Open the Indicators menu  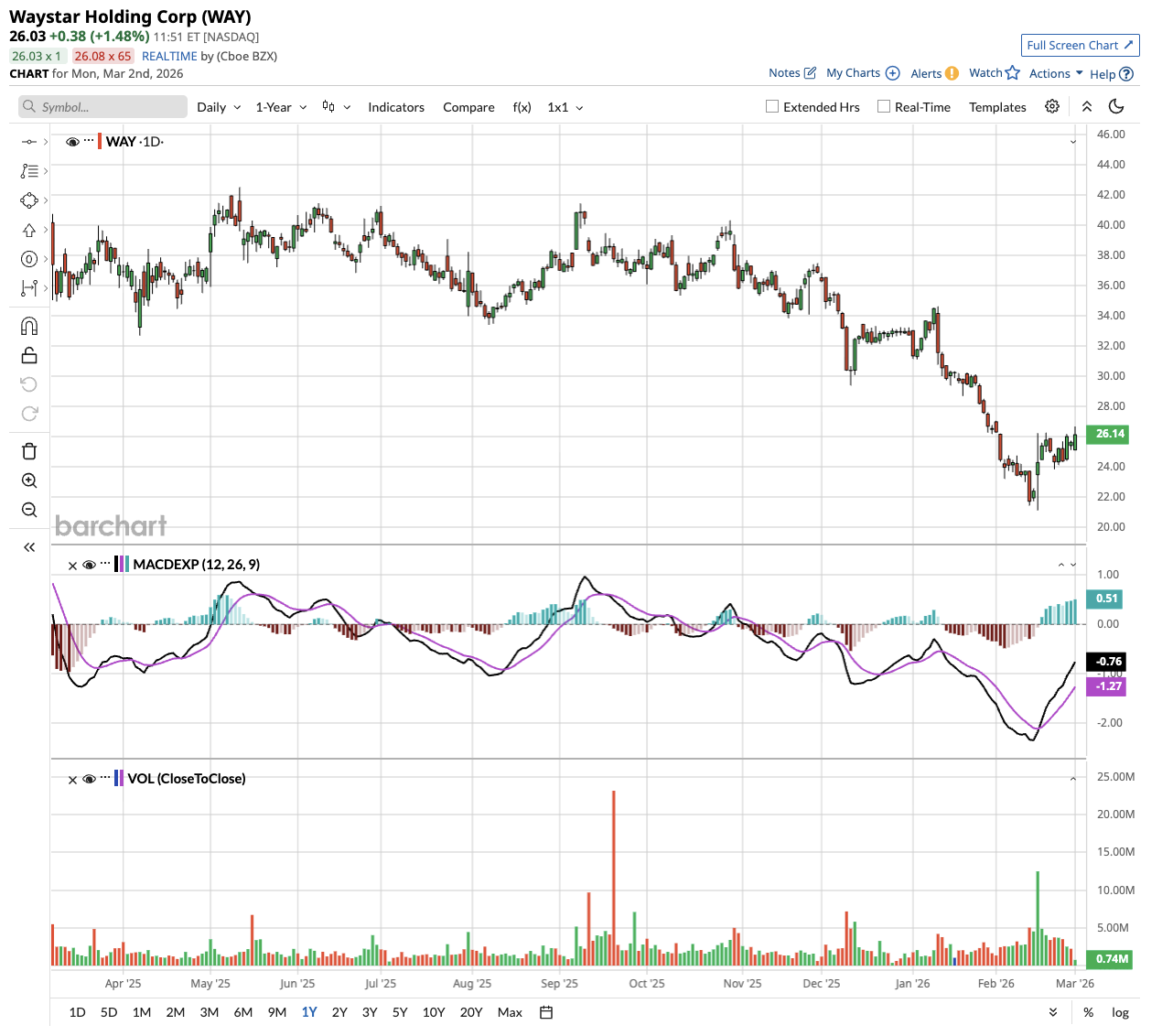tap(396, 107)
